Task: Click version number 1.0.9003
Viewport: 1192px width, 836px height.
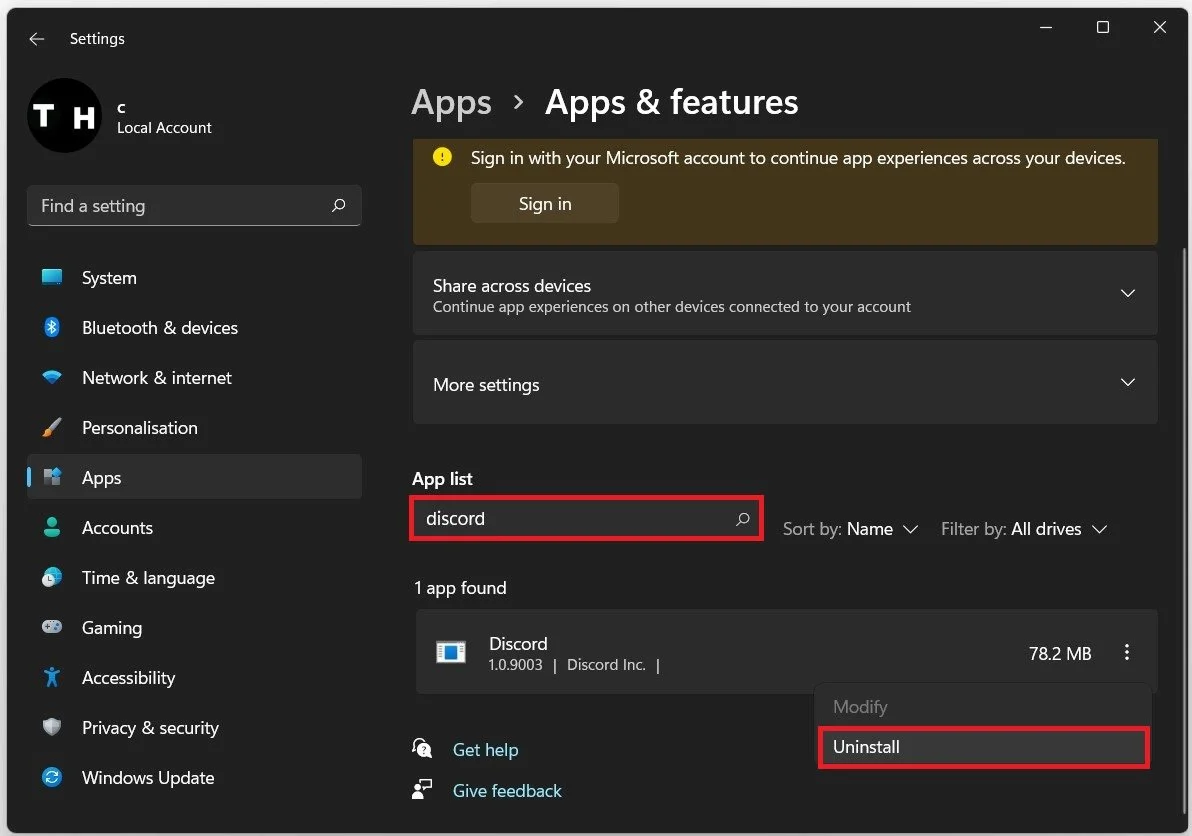Action: 515,665
